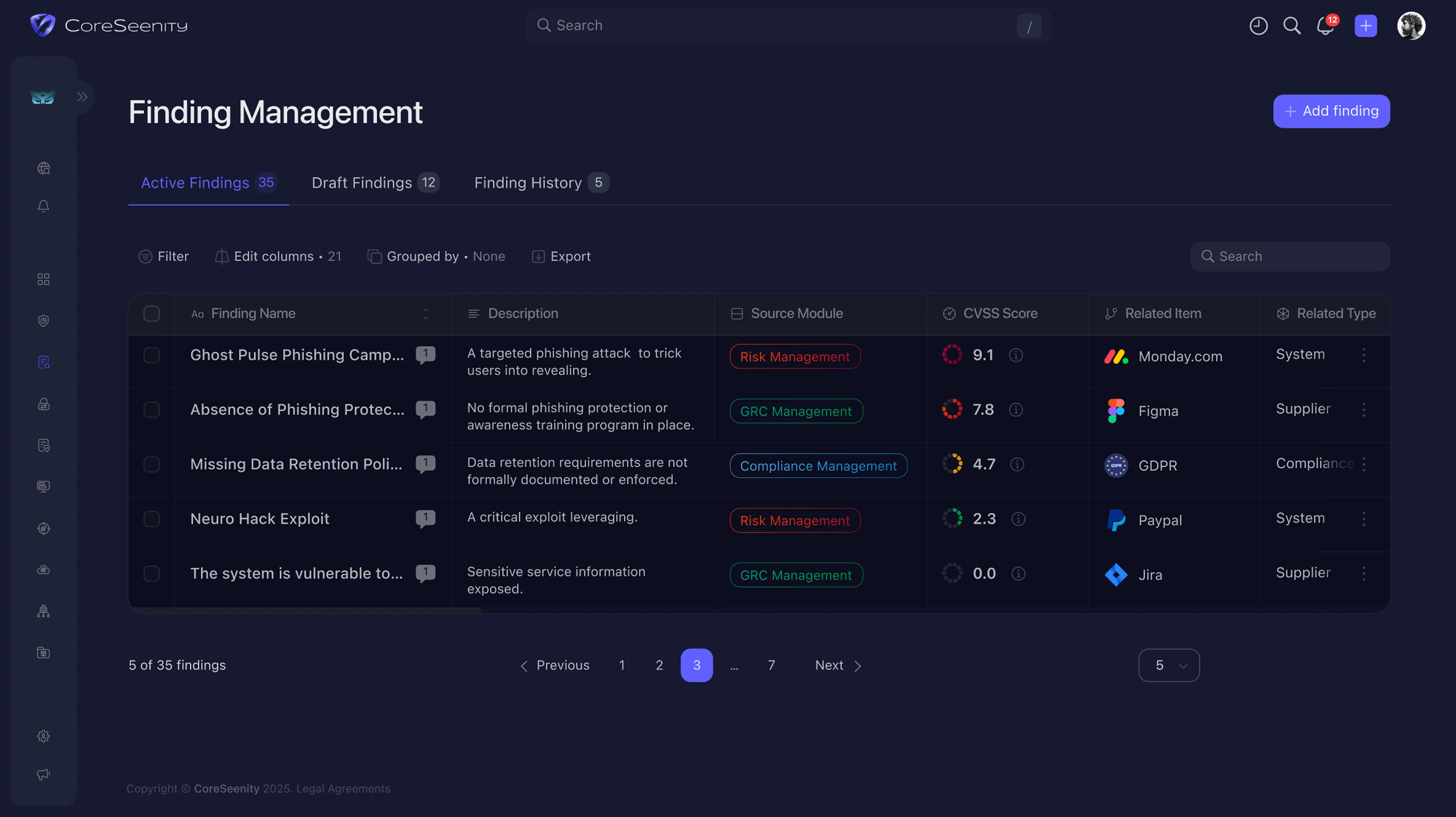Click the magnifier search icon in top right
Screen dimensions: 1456x817
[x=1292, y=25]
